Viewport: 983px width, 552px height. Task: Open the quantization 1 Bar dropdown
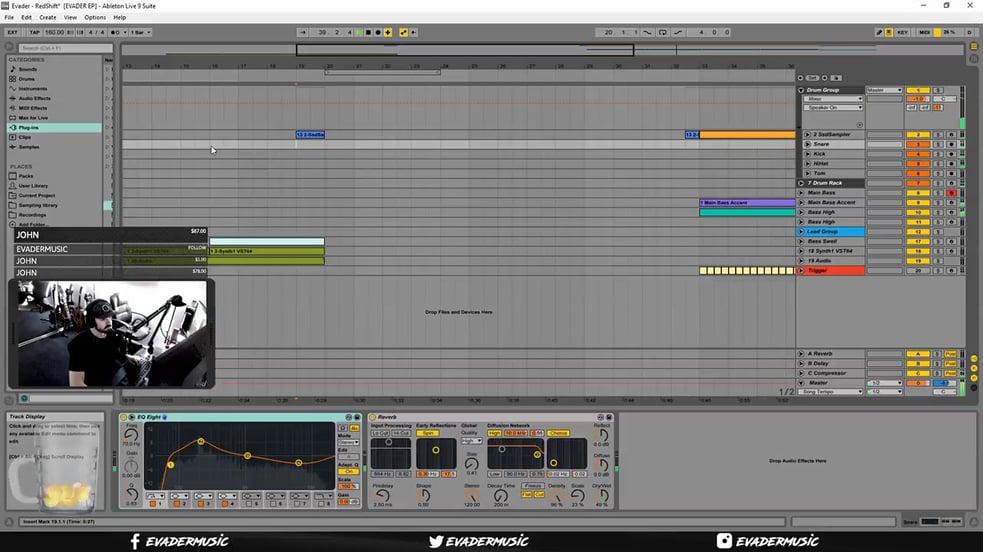140,33
